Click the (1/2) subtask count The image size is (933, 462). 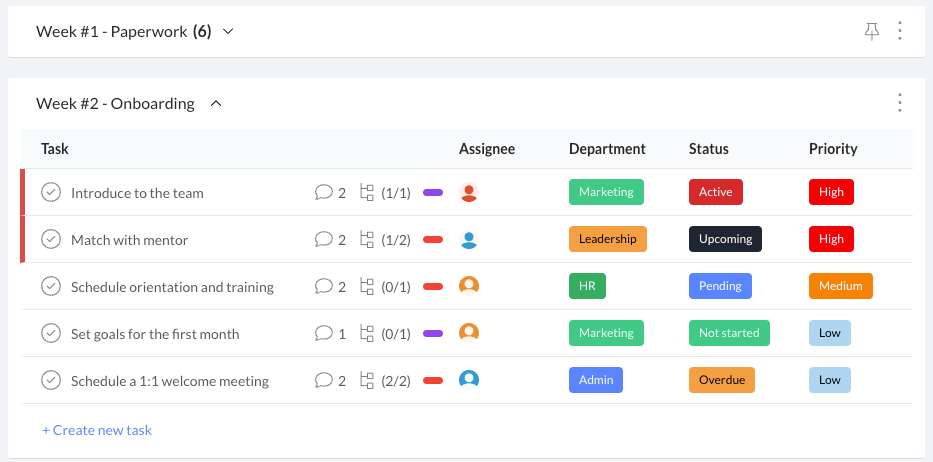396,240
